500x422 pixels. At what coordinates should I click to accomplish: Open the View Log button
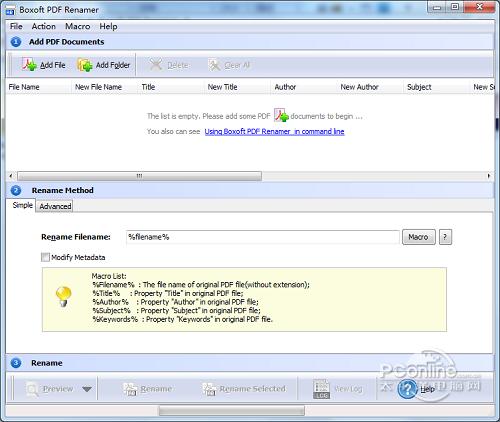click(x=337, y=389)
